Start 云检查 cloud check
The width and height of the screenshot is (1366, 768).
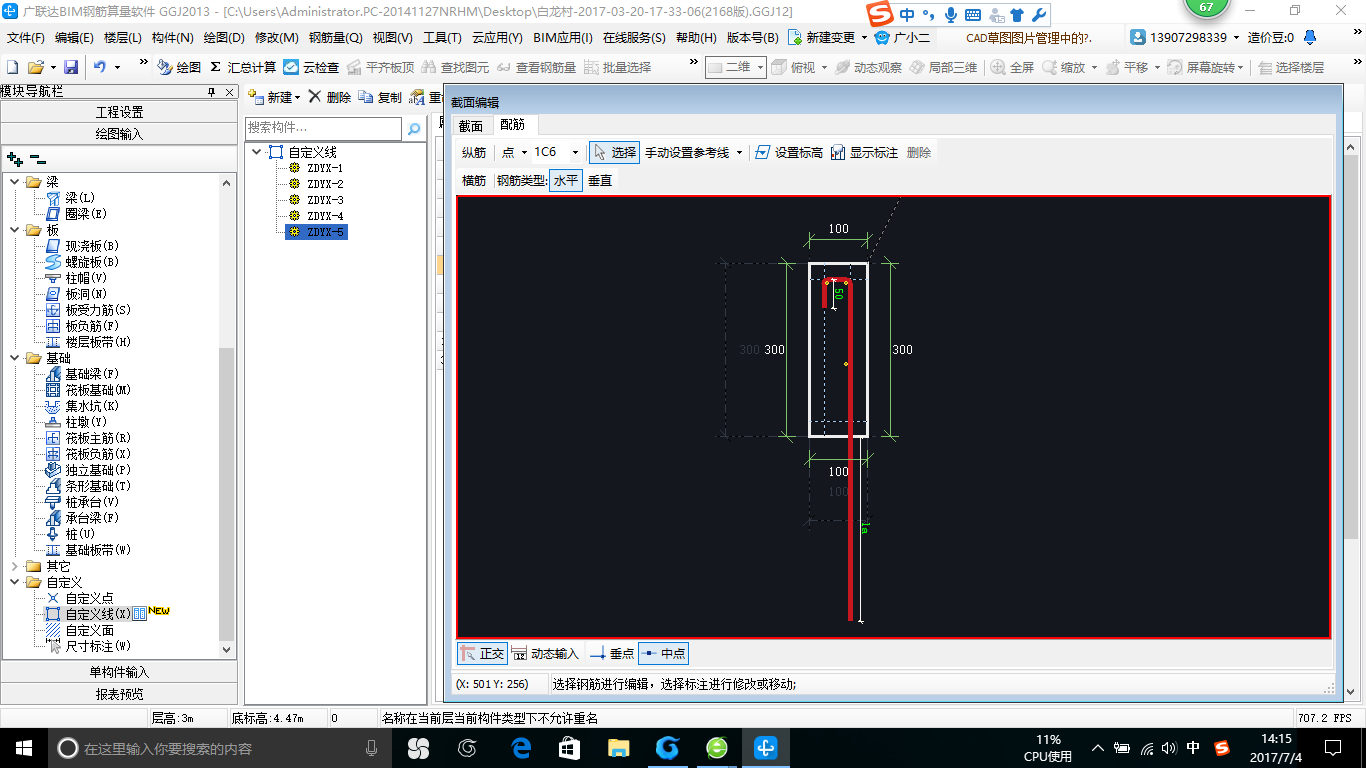tap(311, 67)
